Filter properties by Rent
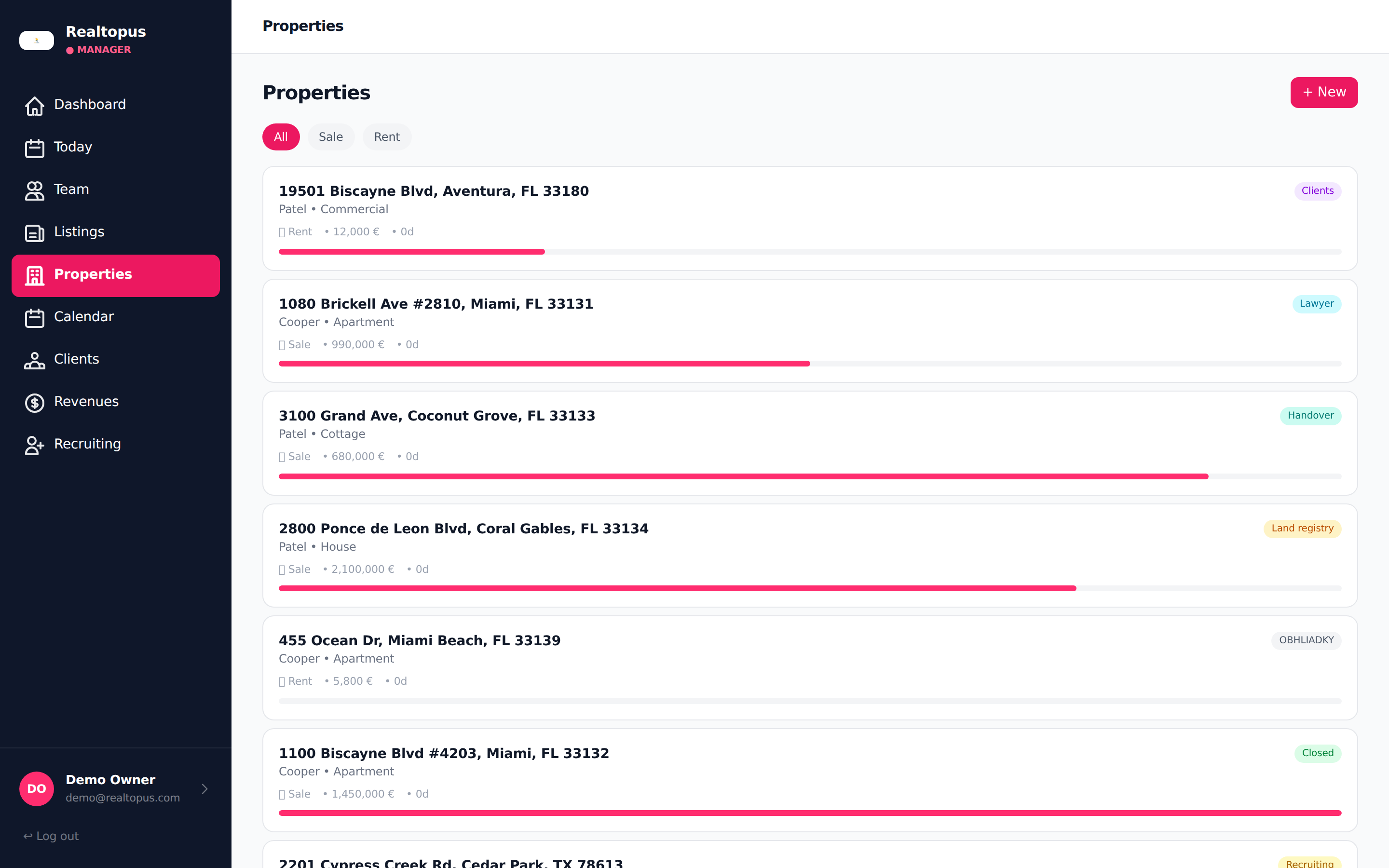The image size is (1389, 868). [x=387, y=136]
